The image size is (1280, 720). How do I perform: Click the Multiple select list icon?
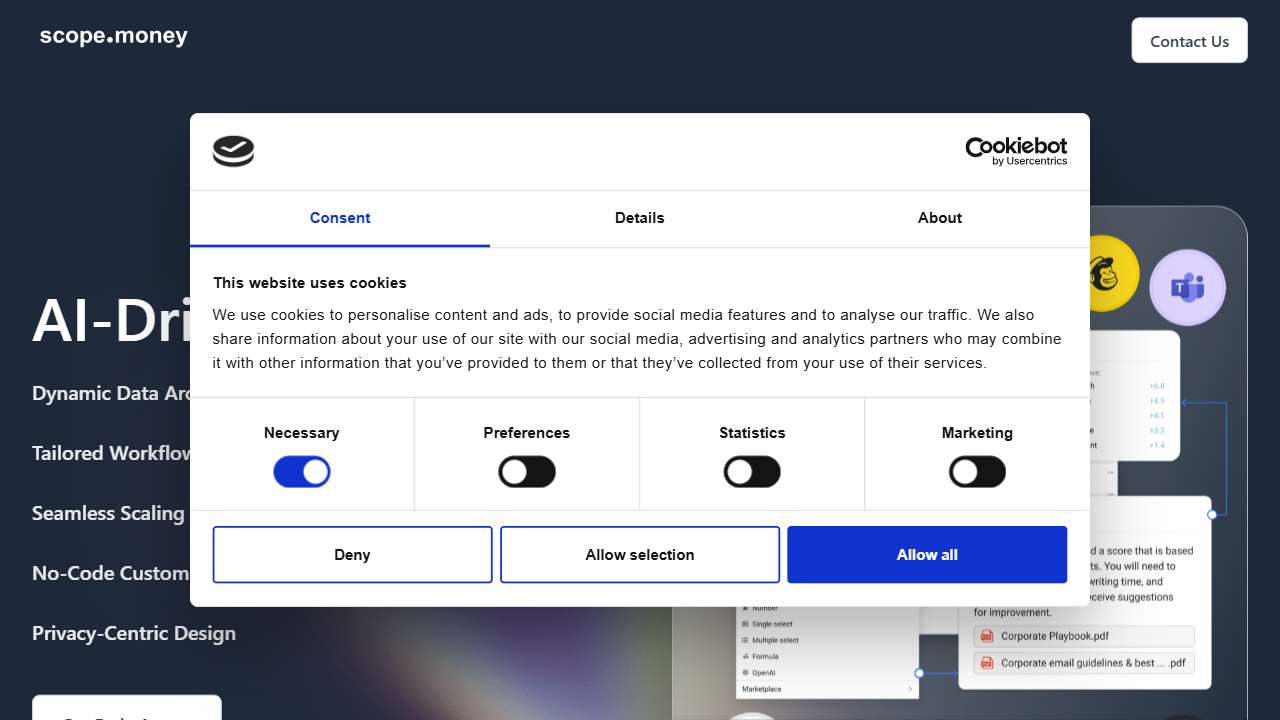click(x=745, y=640)
